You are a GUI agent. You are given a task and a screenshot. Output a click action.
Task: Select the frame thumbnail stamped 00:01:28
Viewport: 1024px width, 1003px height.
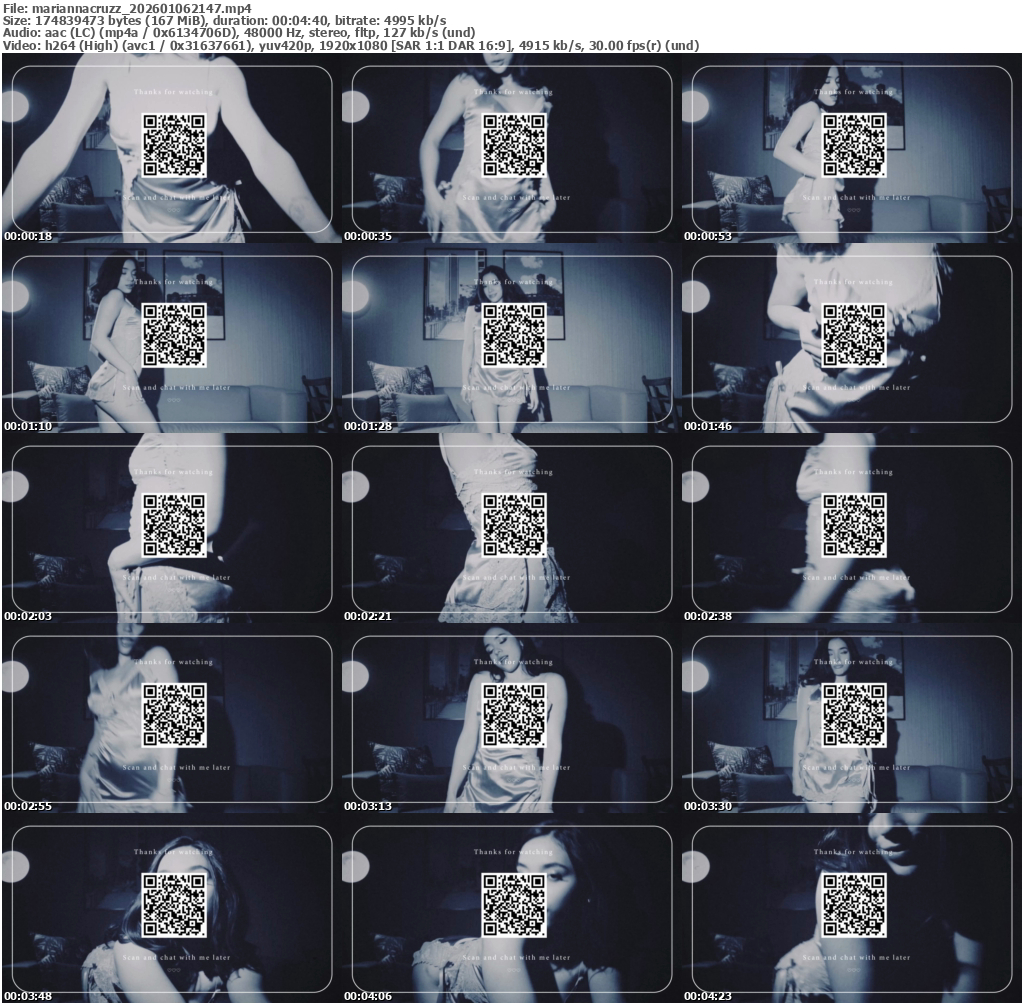[511, 338]
